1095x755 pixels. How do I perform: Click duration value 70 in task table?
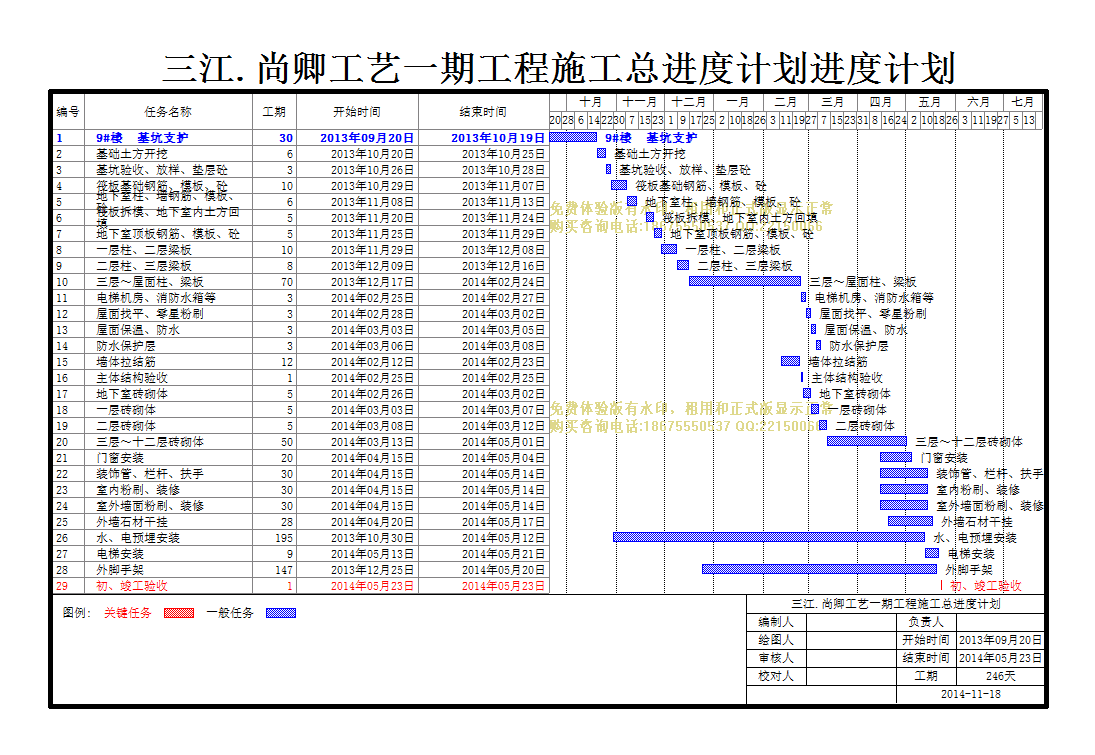pyautogui.click(x=287, y=282)
